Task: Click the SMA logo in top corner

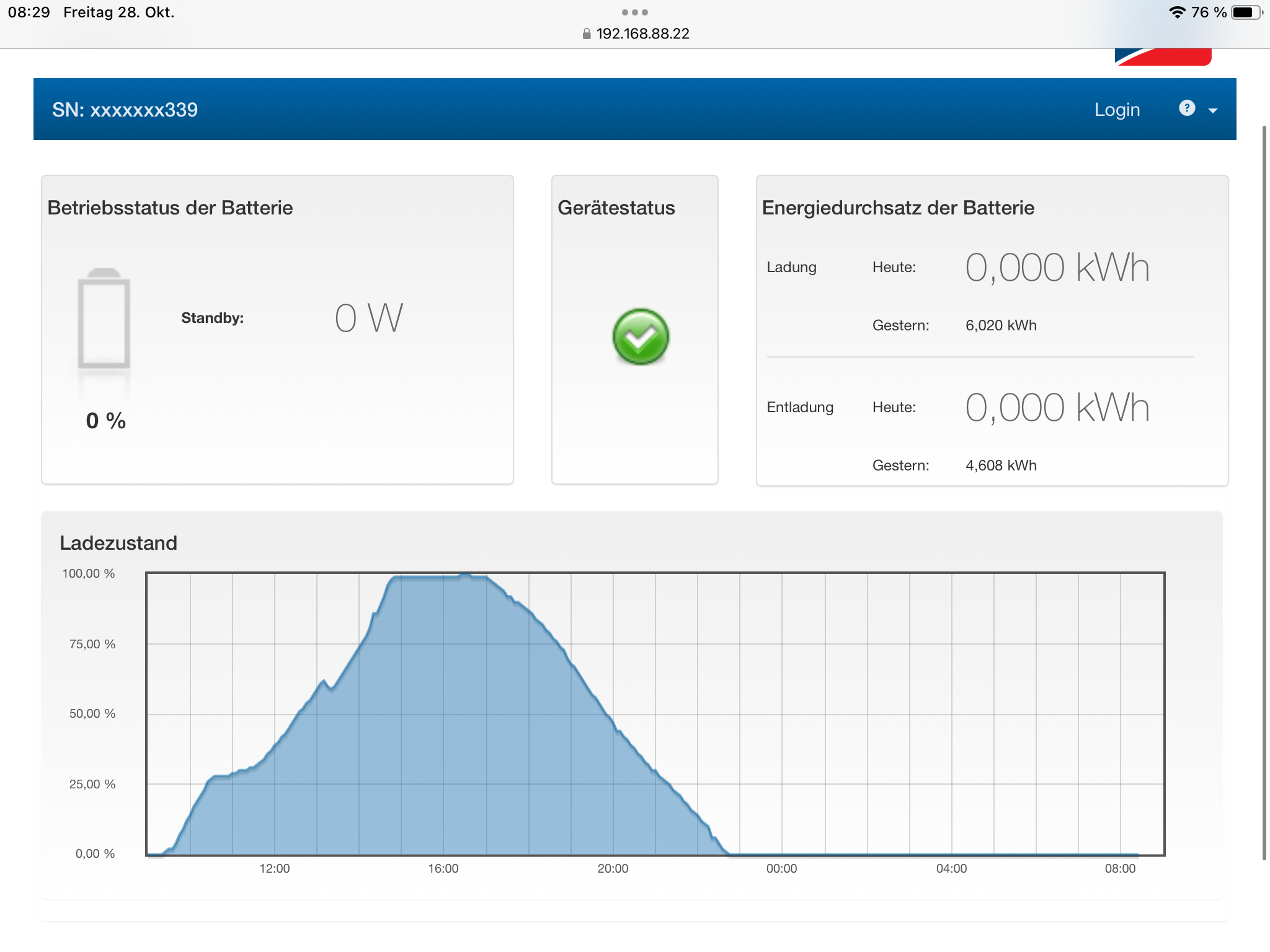Action: coord(1162,57)
